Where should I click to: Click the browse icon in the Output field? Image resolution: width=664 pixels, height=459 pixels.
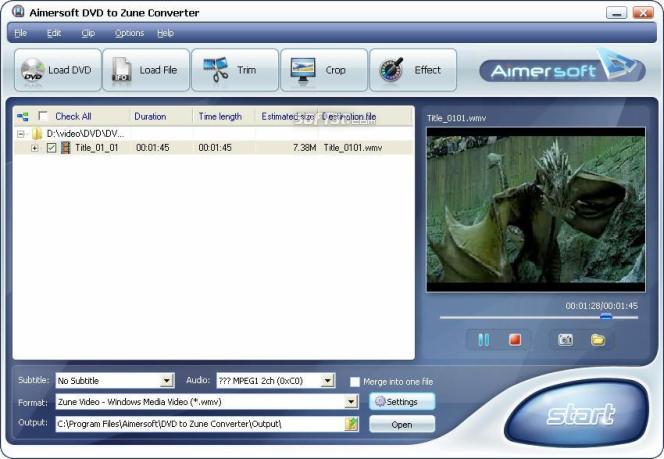point(351,424)
